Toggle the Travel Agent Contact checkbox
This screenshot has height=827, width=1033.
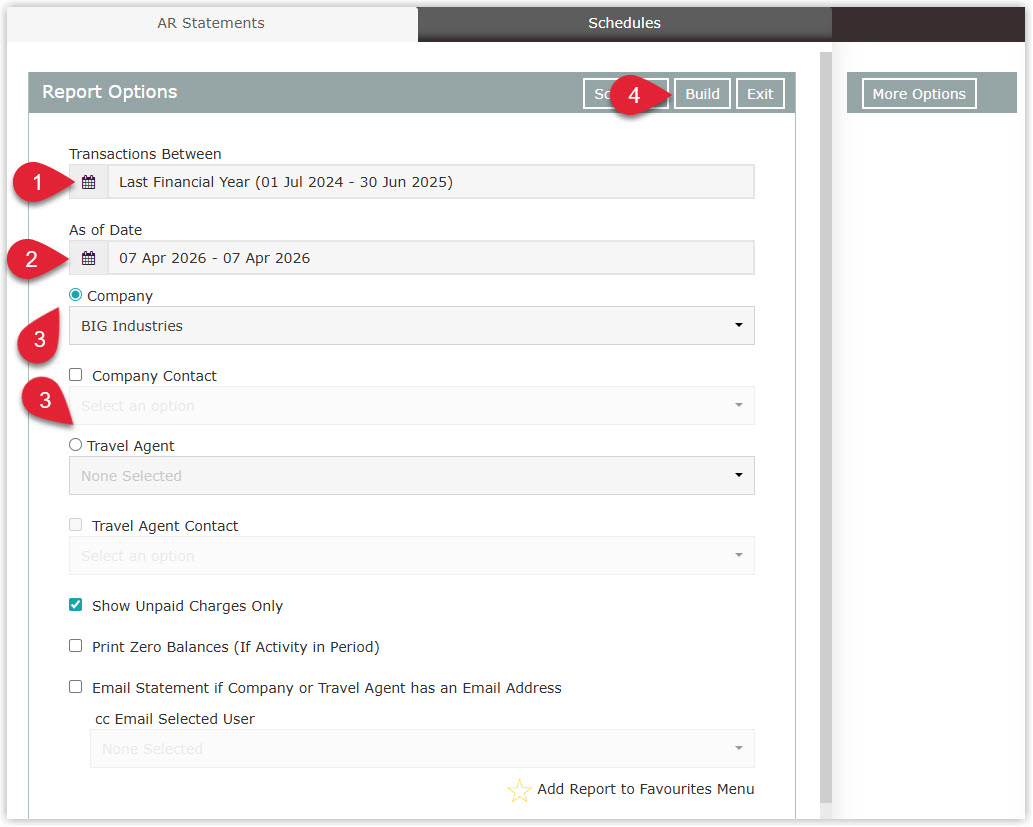pos(76,525)
